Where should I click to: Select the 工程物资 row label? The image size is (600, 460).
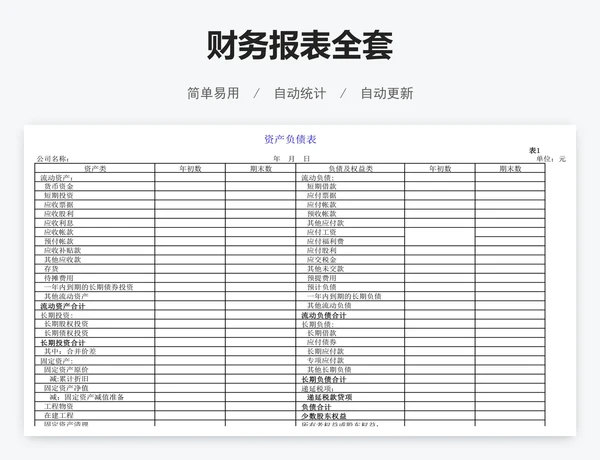59,406
